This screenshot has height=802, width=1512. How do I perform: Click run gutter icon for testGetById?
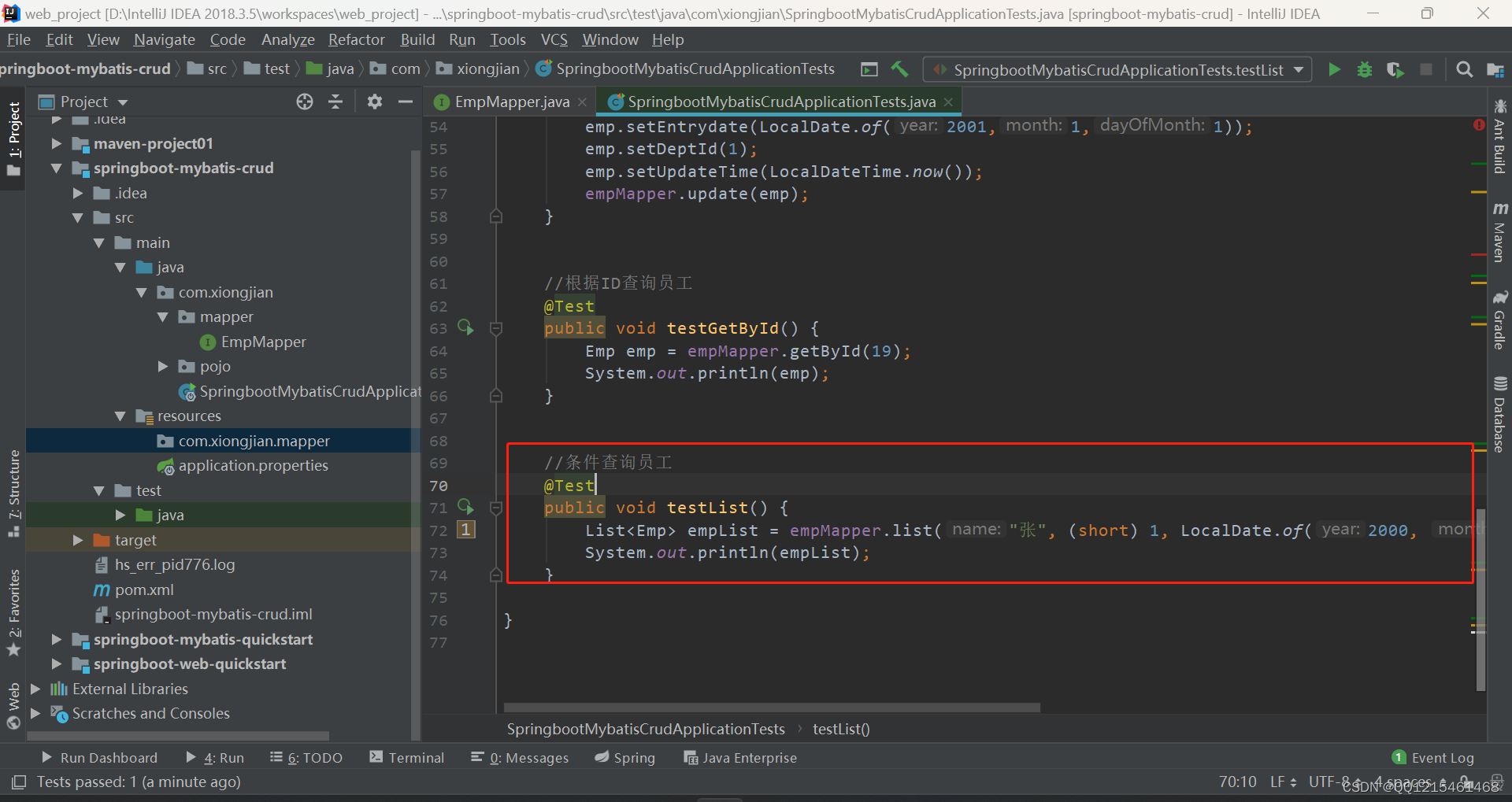tap(465, 327)
